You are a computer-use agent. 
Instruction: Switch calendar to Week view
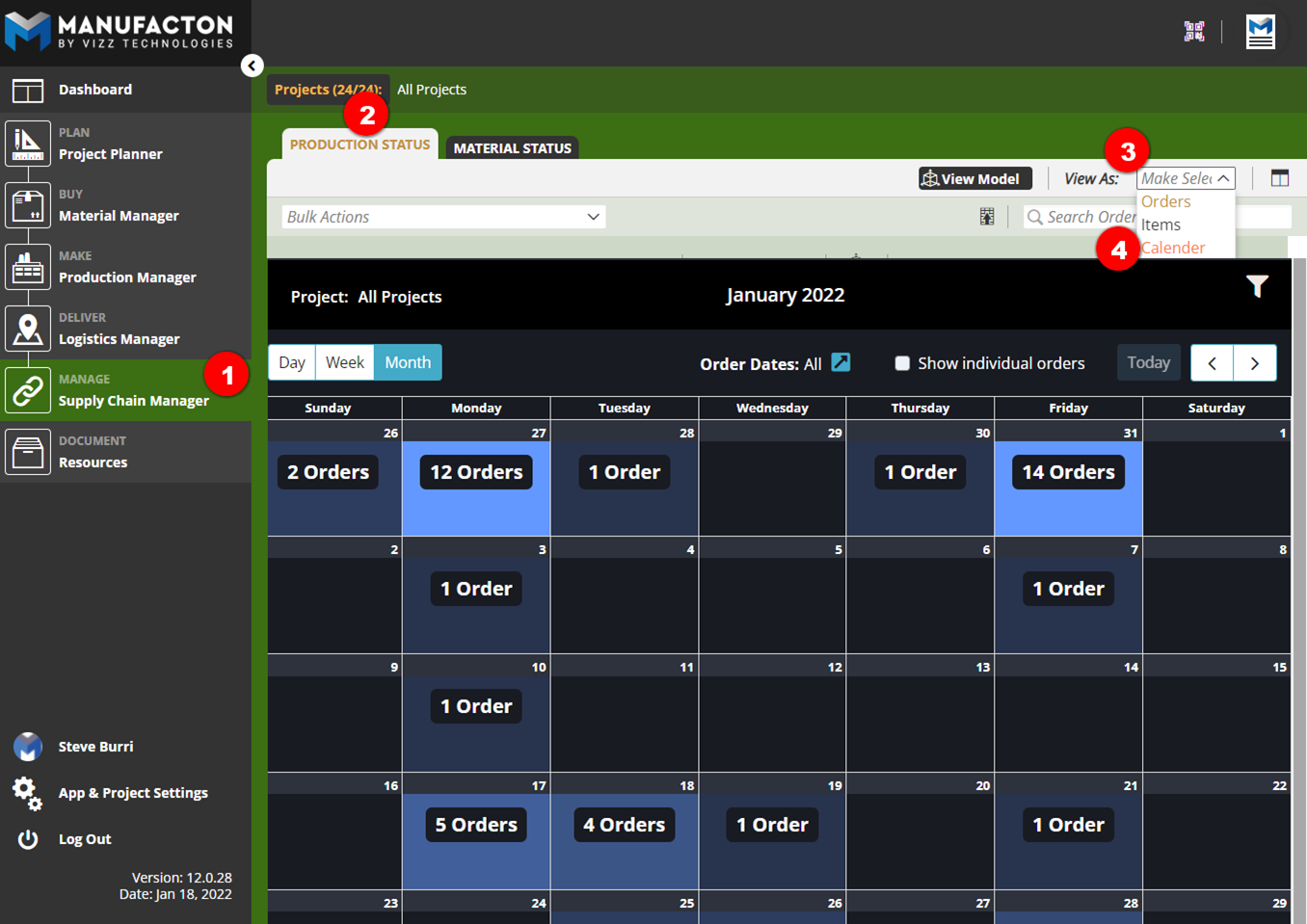click(x=344, y=362)
